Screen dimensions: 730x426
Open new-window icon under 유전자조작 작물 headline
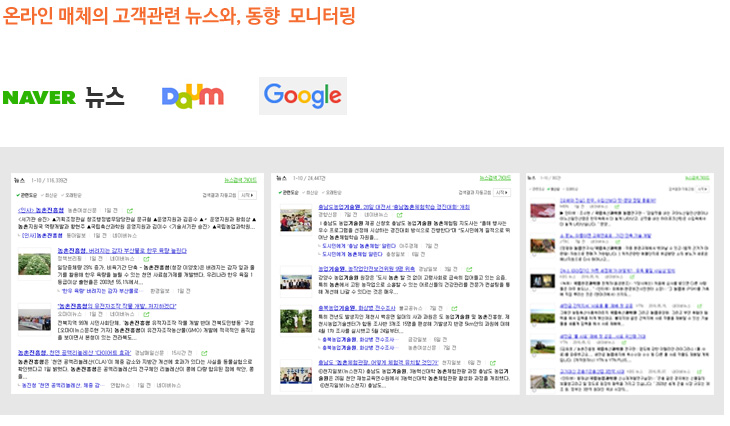(146, 314)
